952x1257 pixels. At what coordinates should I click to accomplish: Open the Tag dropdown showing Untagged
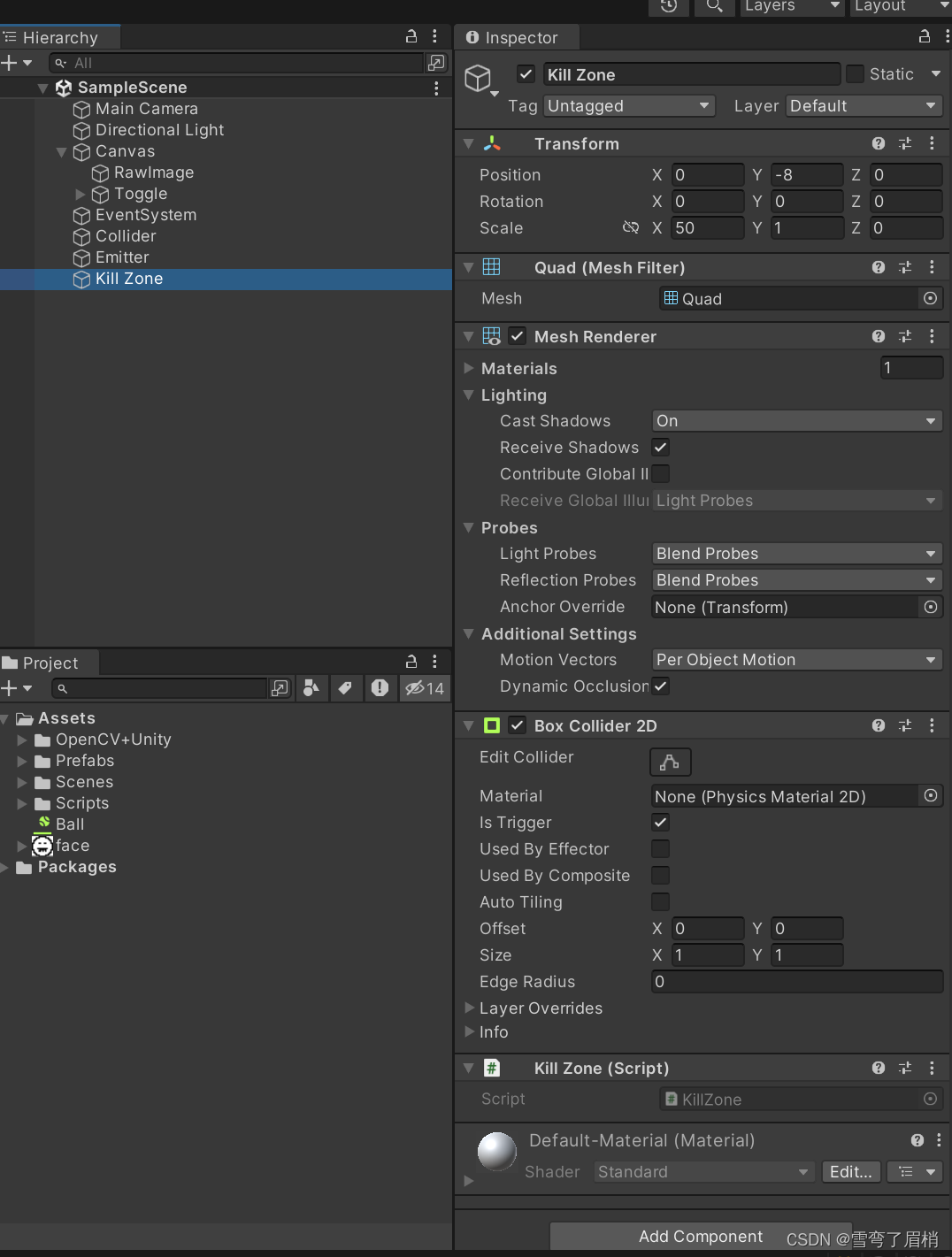629,105
